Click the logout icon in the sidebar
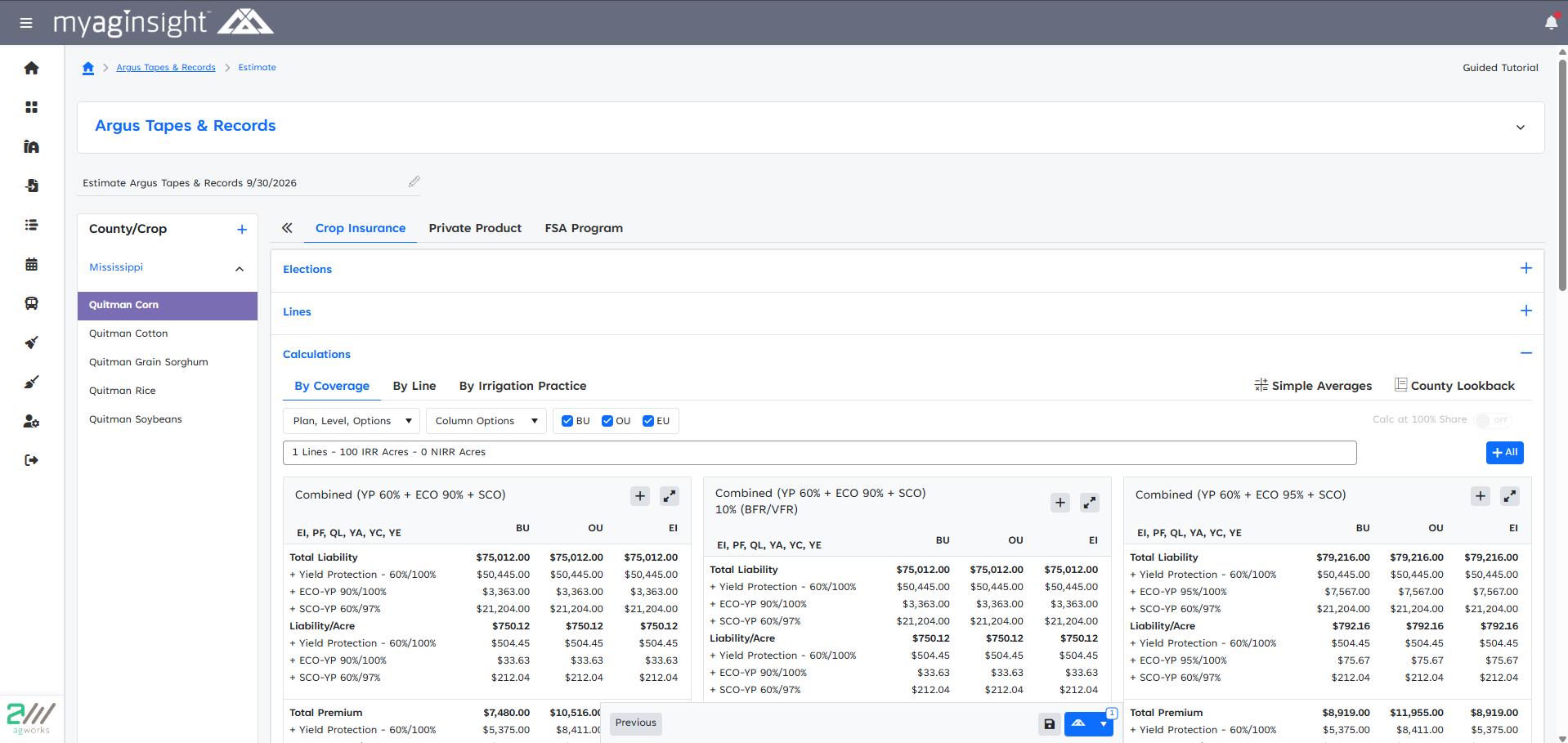 pyautogui.click(x=31, y=460)
